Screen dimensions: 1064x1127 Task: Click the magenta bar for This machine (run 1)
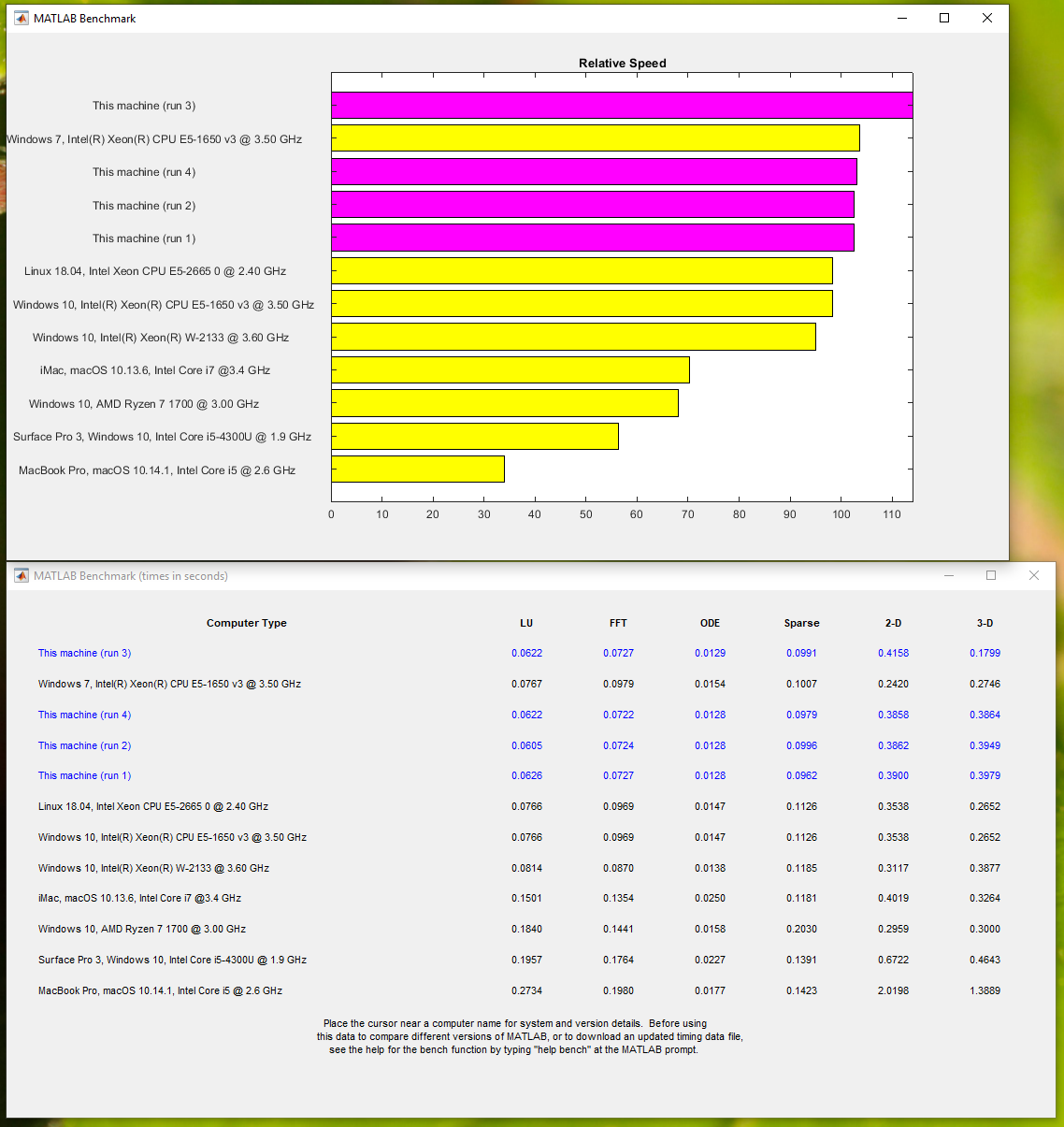(x=593, y=238)
